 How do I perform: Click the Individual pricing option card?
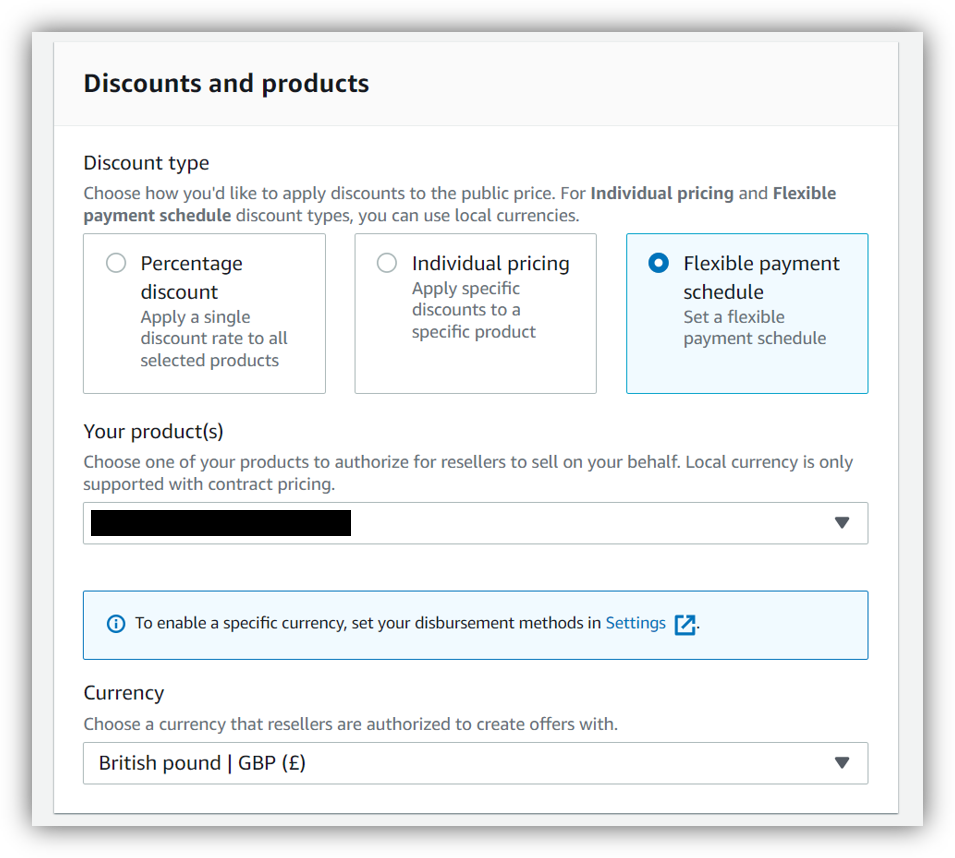click(475, 313)
